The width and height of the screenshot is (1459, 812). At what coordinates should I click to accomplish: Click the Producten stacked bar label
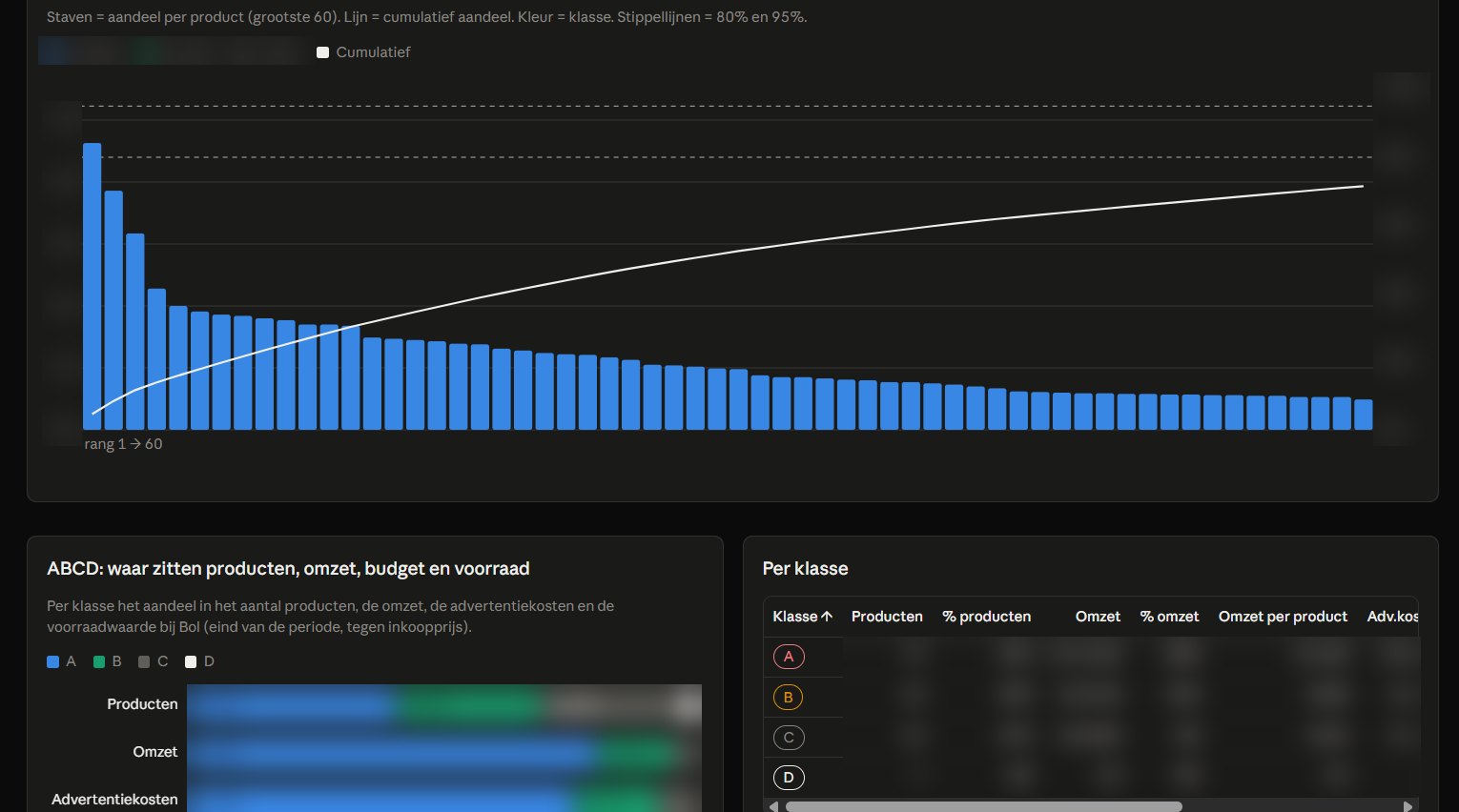pyautogui.click(x=142, y=704)
